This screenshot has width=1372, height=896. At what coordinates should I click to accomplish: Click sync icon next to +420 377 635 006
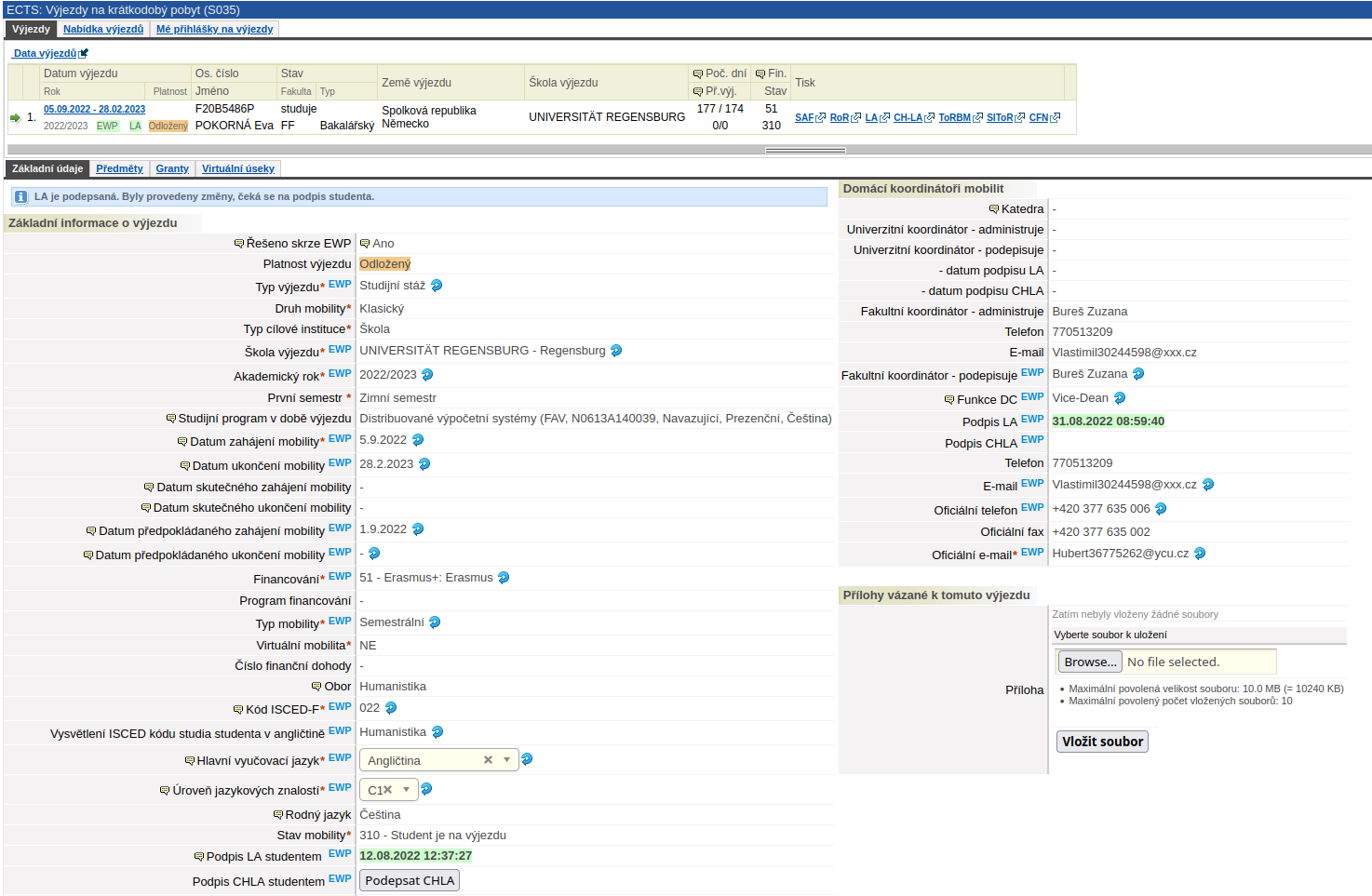point(1161,509)
